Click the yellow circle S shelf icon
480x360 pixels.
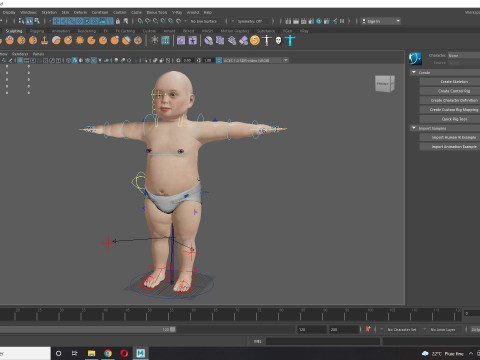point(255,40)
